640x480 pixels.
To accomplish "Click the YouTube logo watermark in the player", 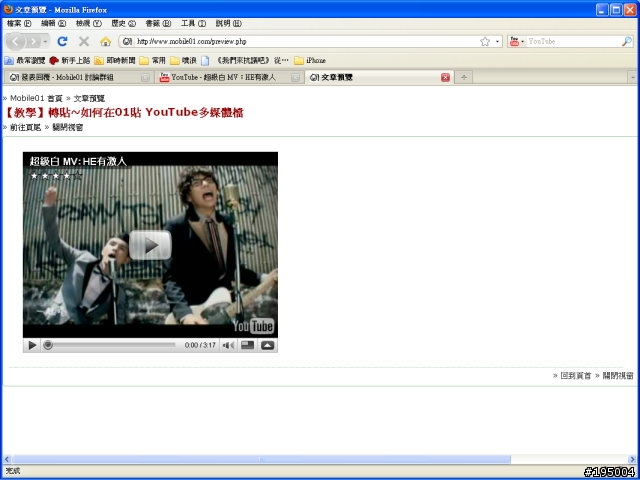I will point(253,326).
